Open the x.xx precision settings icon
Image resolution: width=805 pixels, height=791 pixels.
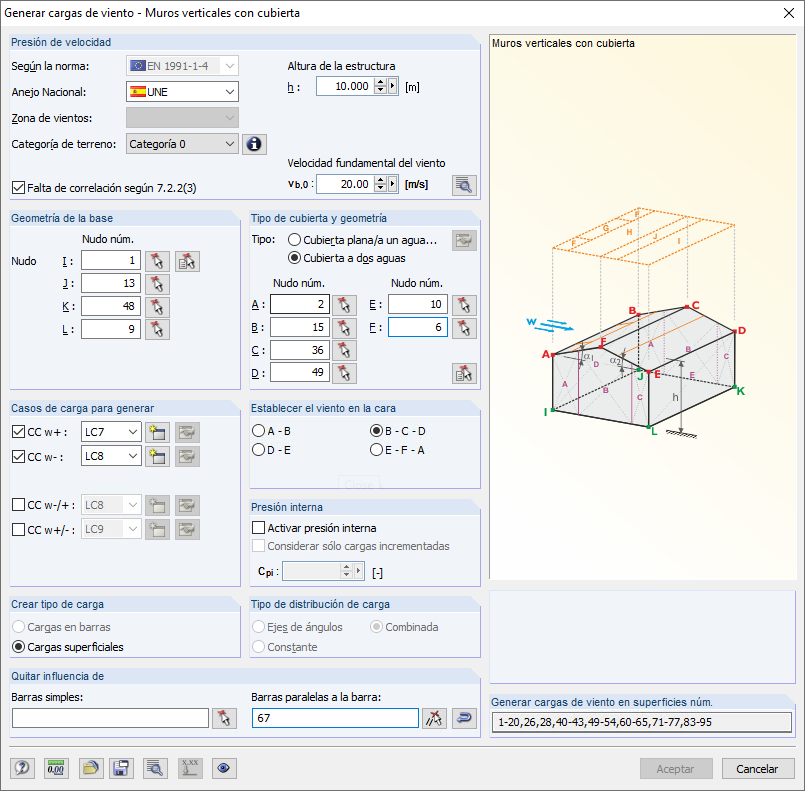[x=190, y=768]
